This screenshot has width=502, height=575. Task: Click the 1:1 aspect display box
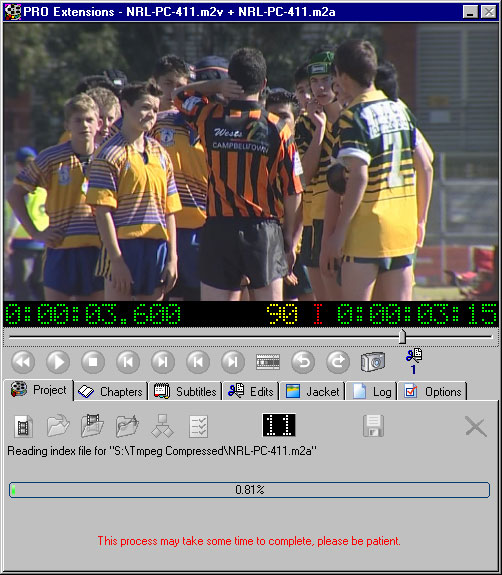[x=279, y=425]
